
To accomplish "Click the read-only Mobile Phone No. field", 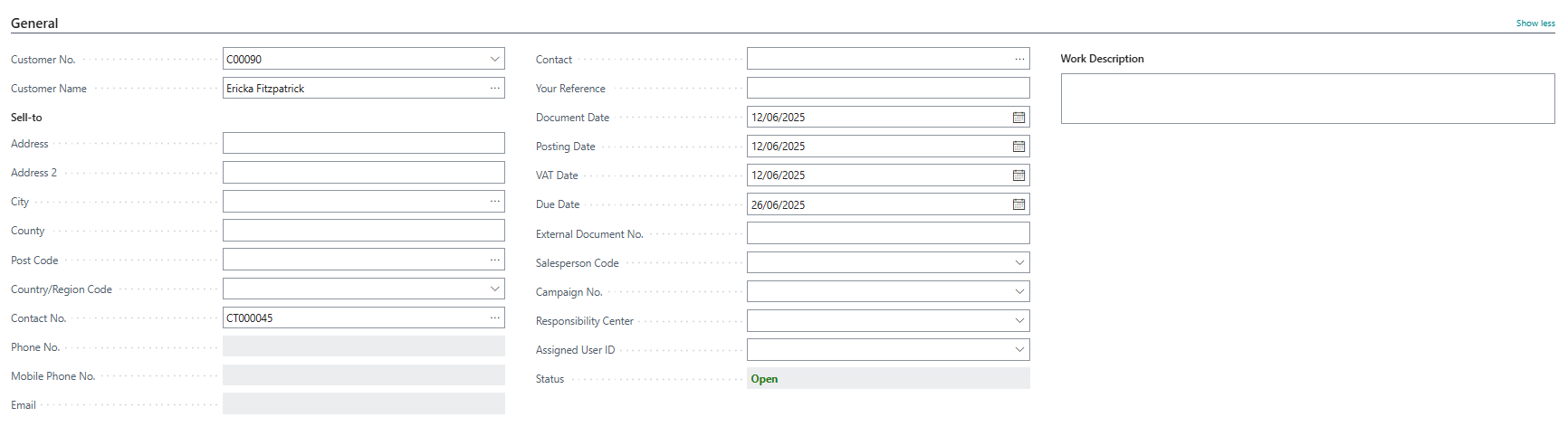I will pos(364,375).
